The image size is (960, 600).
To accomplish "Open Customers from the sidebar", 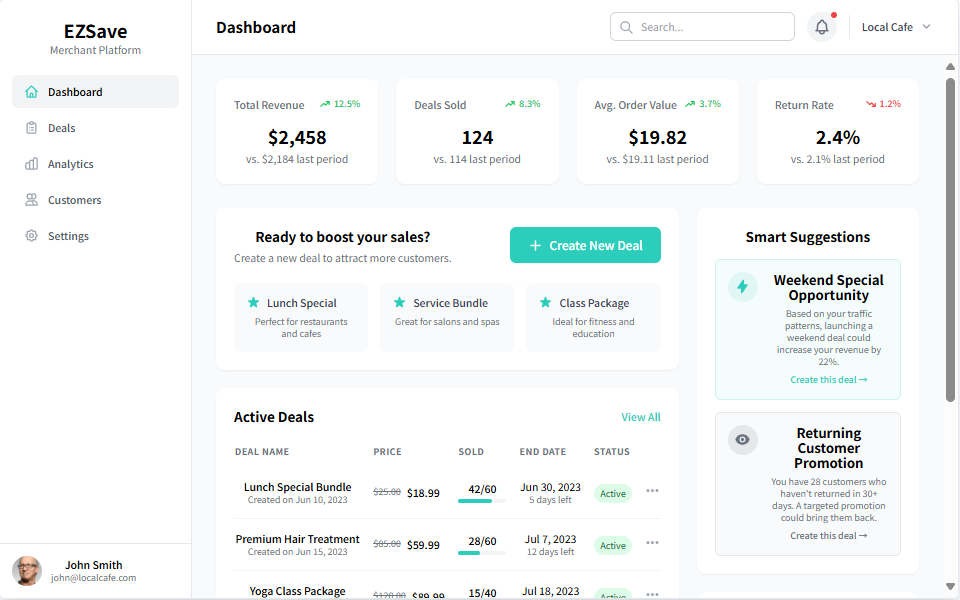I will tap(74, 200).
